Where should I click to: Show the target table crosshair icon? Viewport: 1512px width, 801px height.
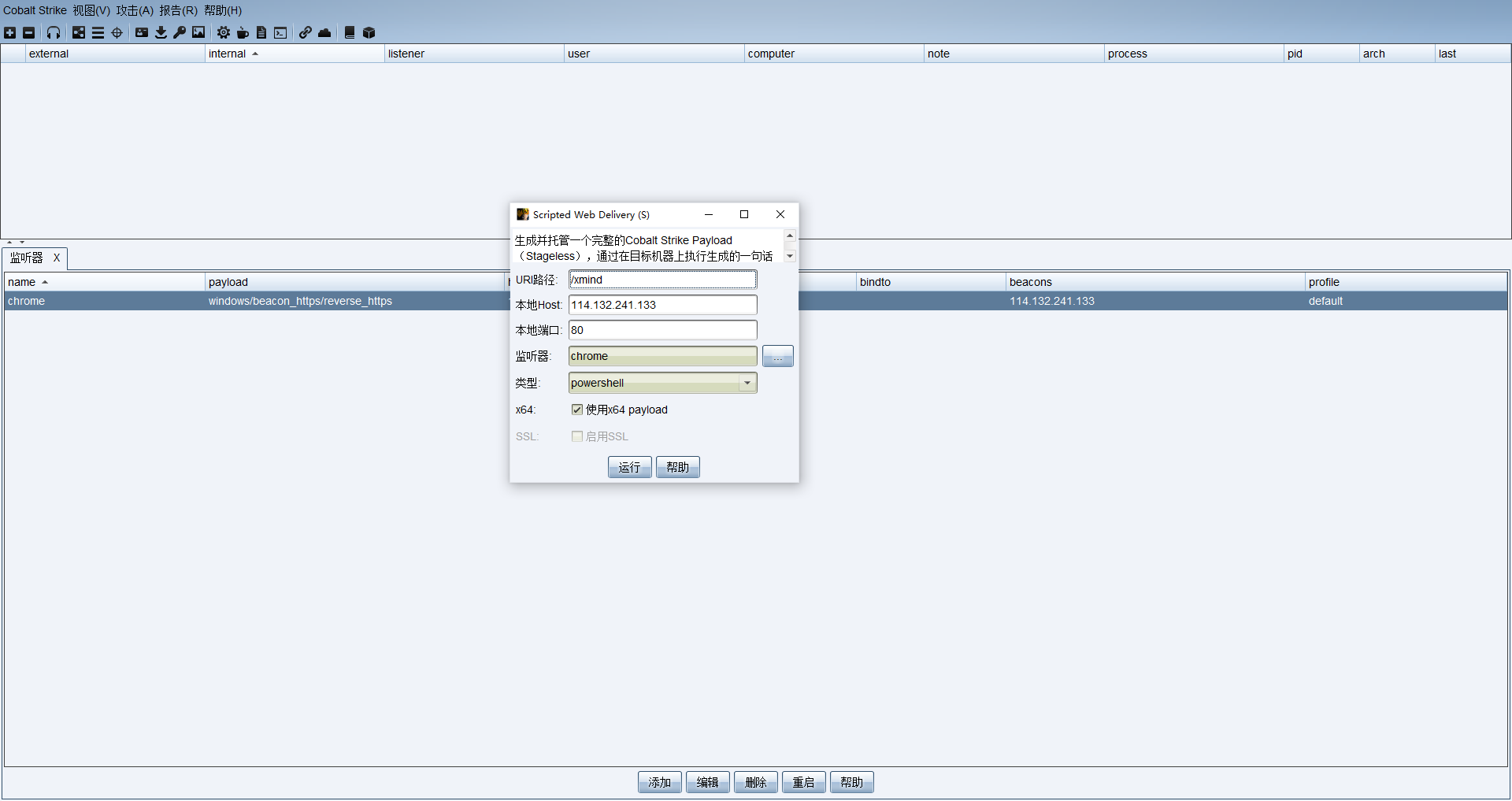pyautogui.click(x=117, y=32)
